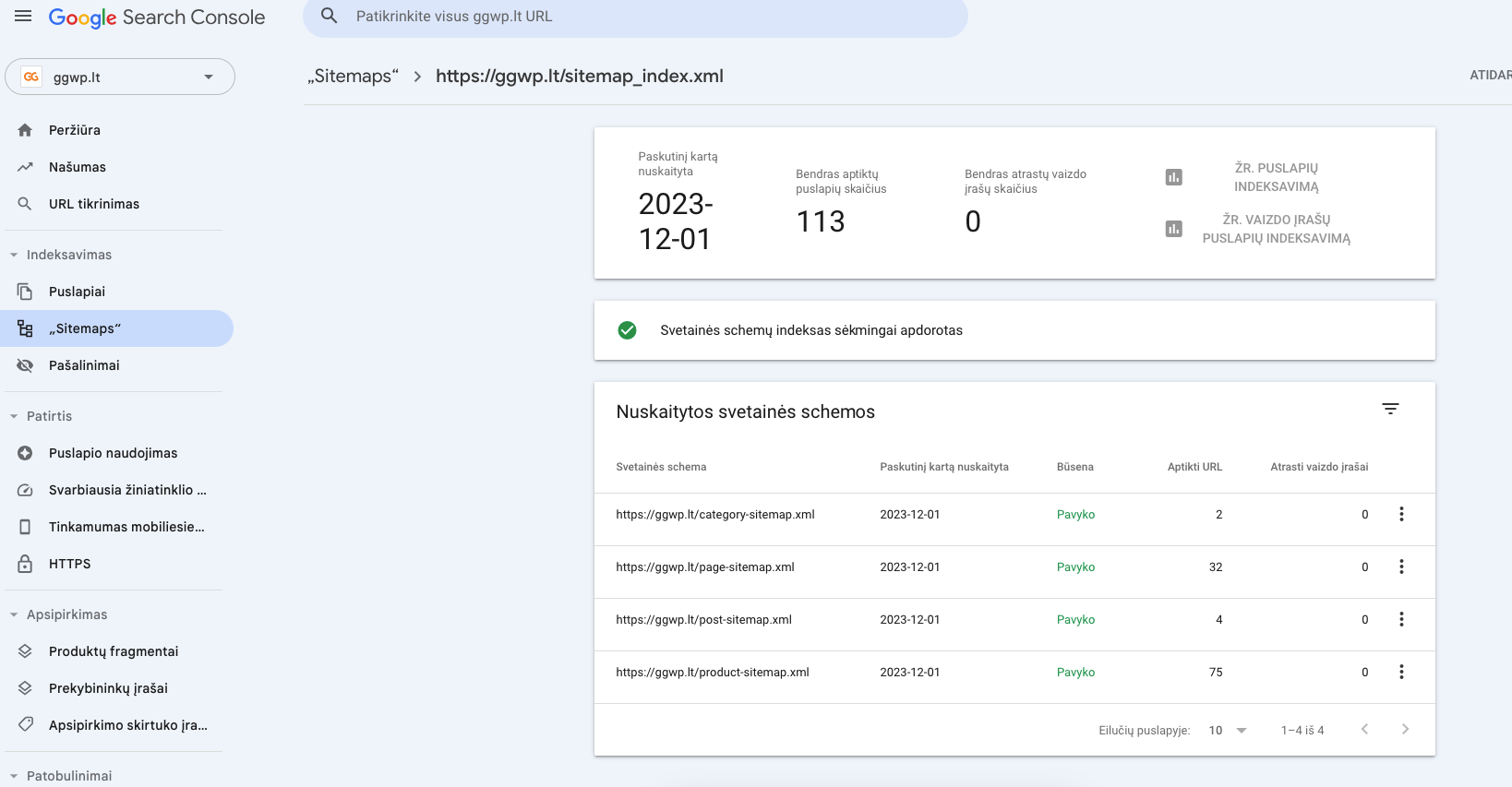1512x787 pixels.
Task: Open the hamburger main menu
Action: (24, 17)
